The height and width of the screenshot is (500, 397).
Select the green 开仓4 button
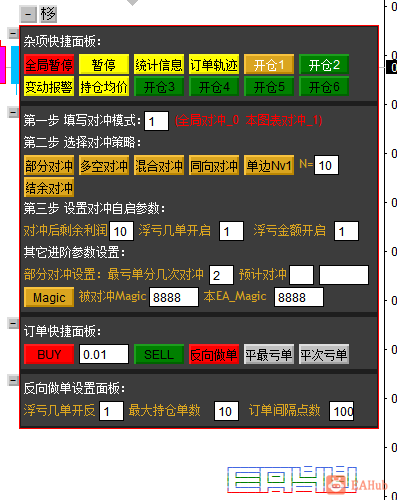coord(214,86)
